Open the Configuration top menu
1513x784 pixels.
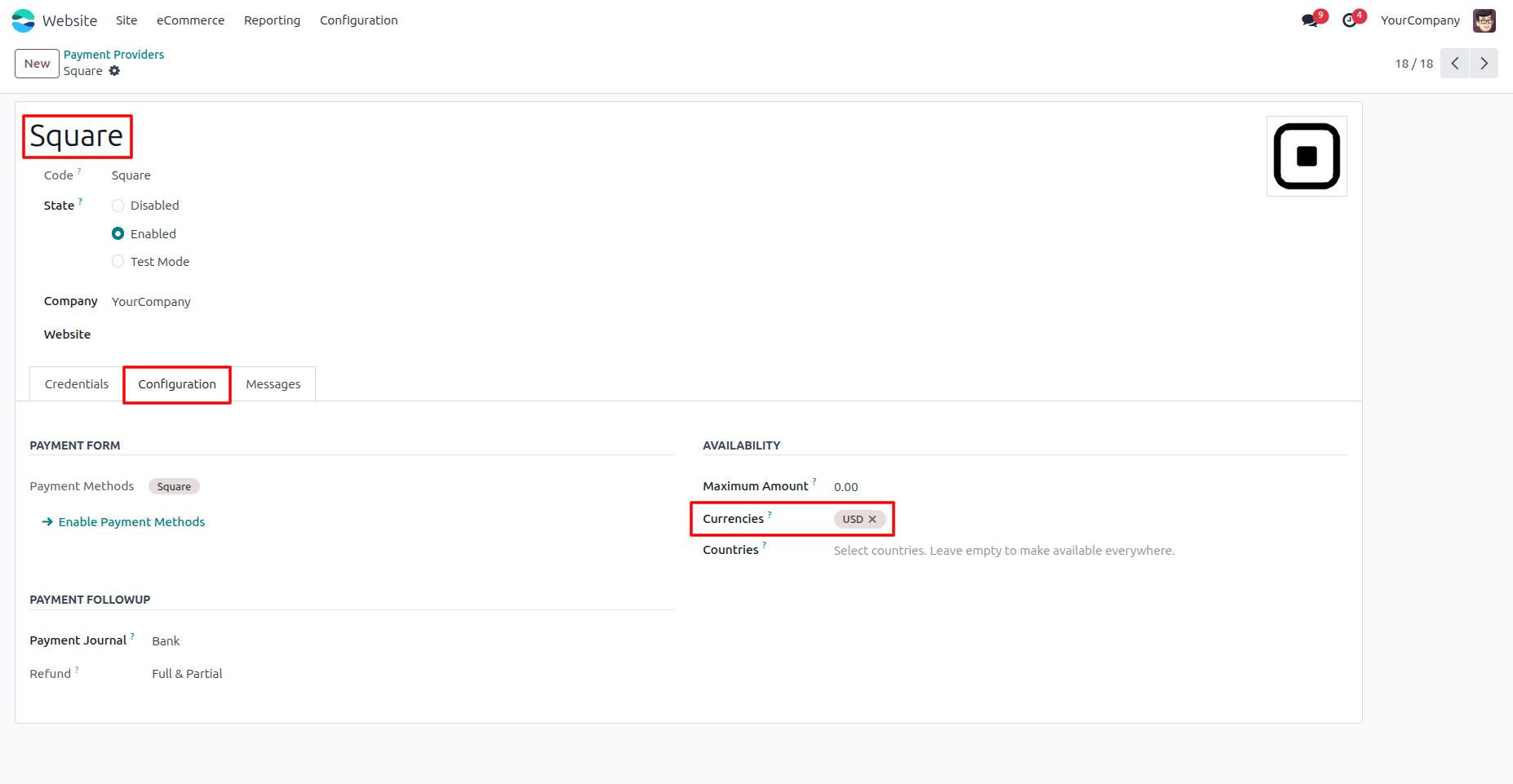(359, 20)
